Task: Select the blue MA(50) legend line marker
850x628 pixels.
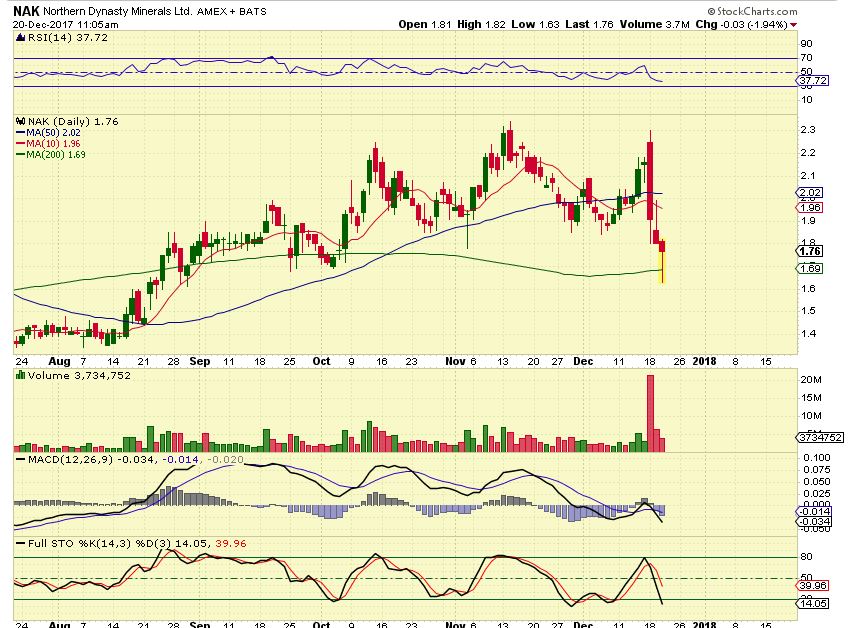Action: click(21, 133)
